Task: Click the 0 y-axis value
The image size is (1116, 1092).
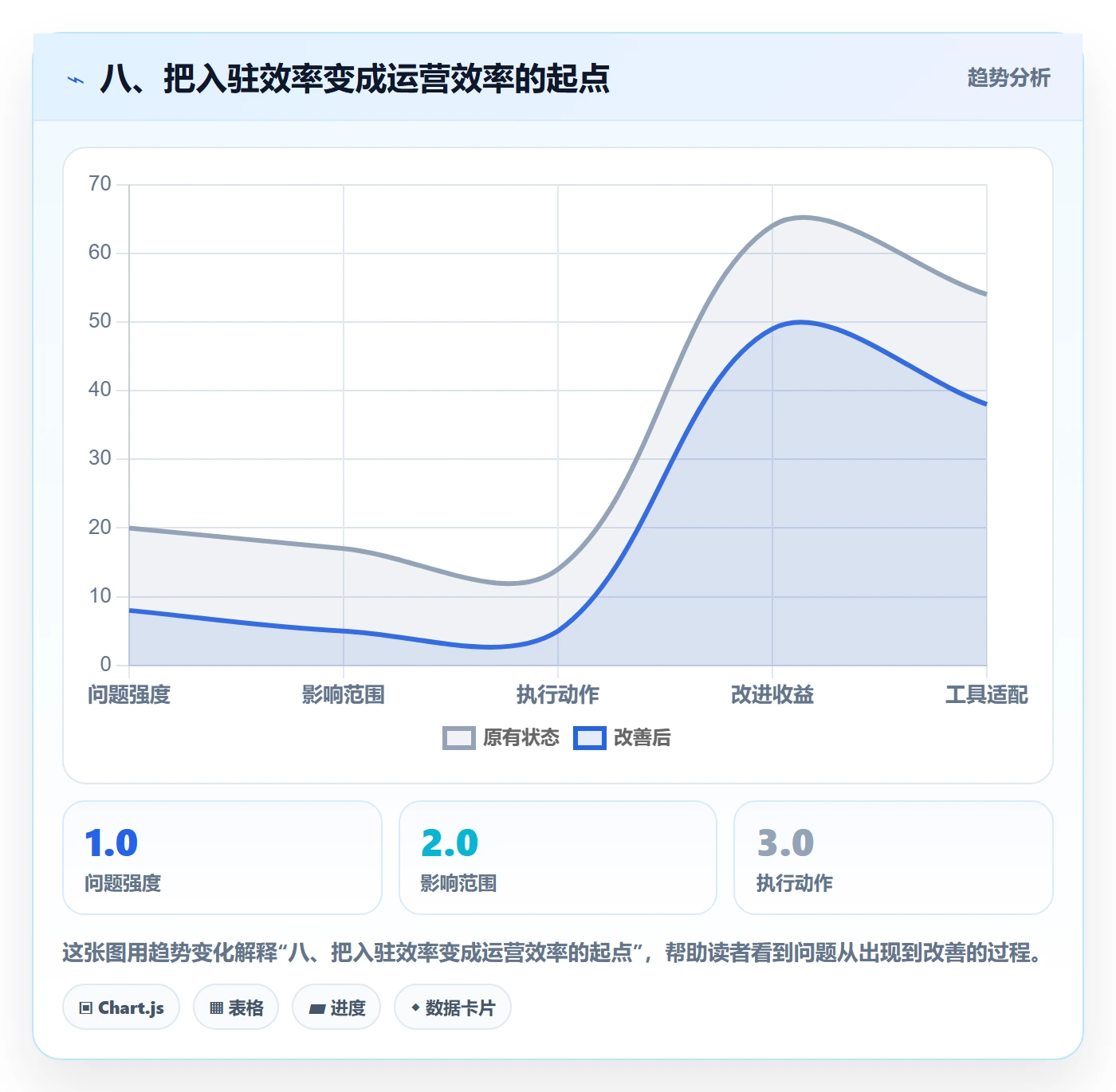Action: click(x=106, y=665)
